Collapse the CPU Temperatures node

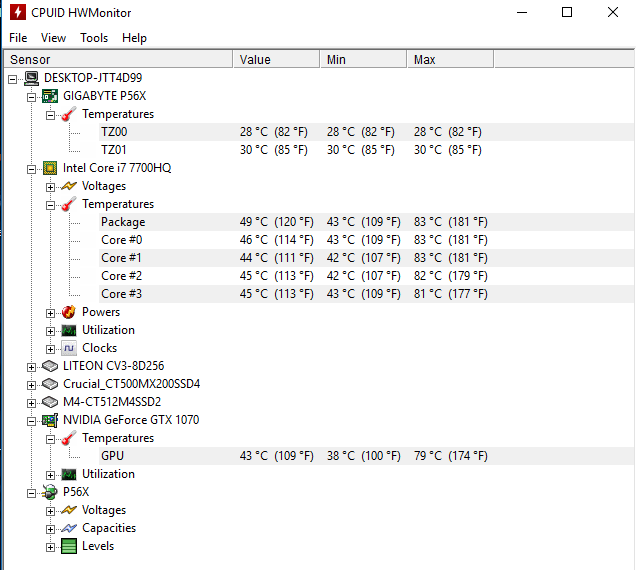tap(50, 205)
